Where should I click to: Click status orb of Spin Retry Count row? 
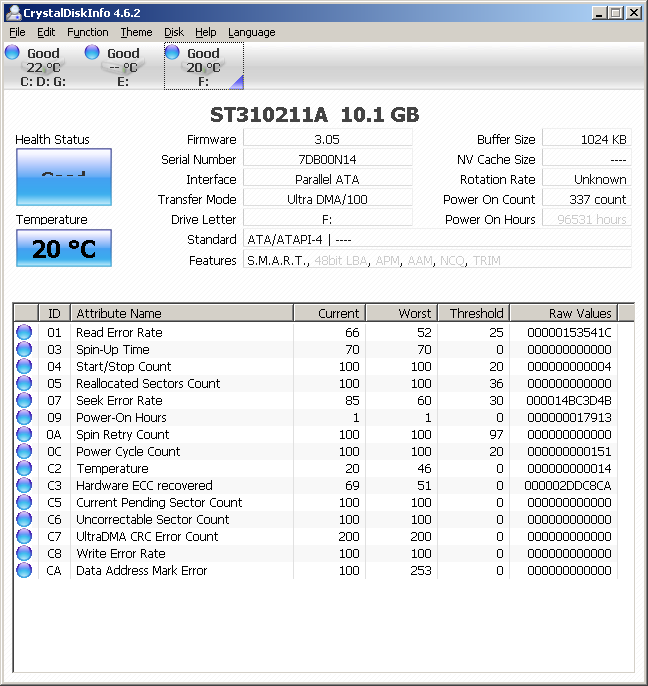pos(24,434)
